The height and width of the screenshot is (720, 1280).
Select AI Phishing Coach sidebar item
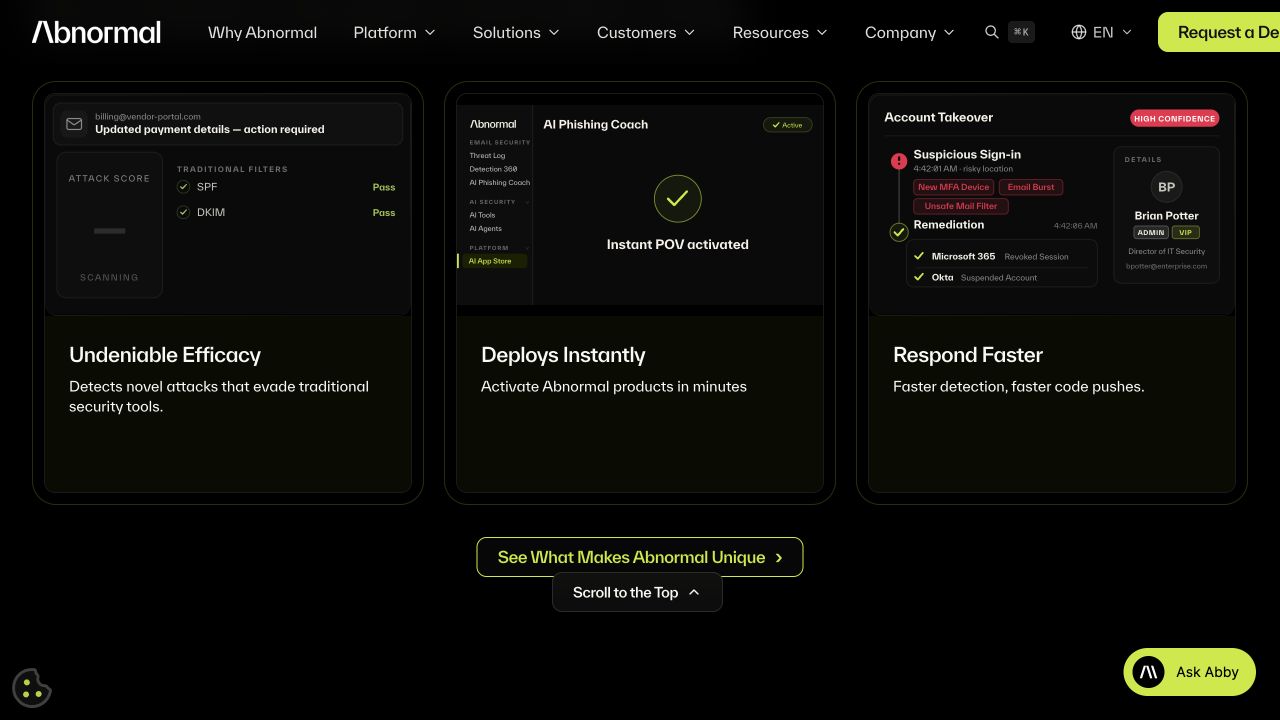point(500,183)
